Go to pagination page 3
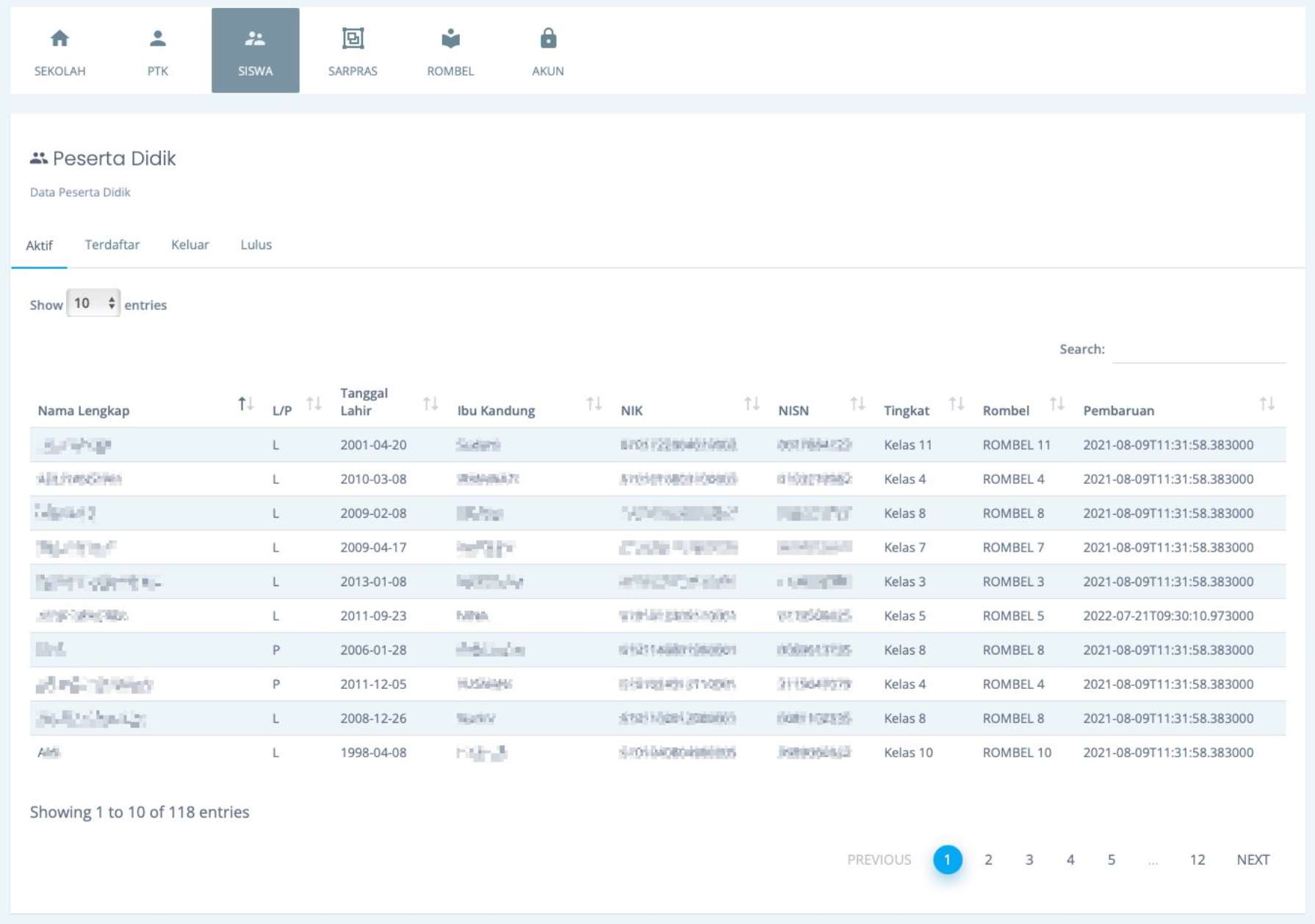Image resolution: width=1315 pixels, height=924 pixels. (x=1029, y=859)
